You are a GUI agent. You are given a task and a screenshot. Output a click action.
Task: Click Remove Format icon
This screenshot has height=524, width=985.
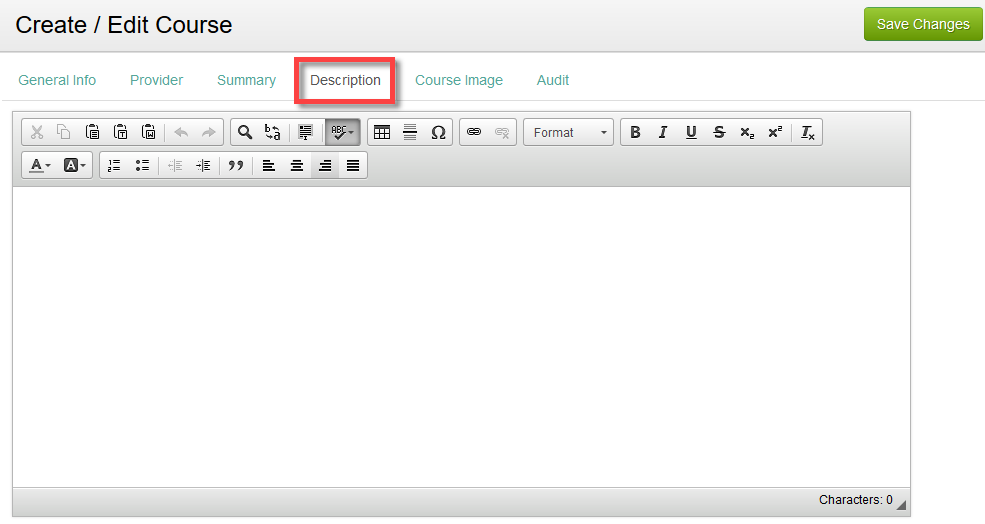807,133
